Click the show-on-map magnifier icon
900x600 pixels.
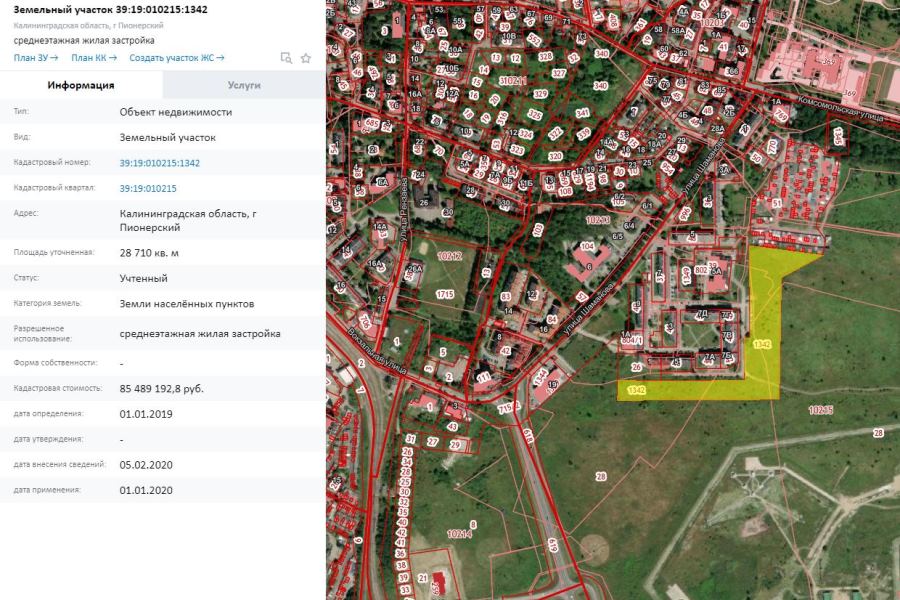[286, 58]
